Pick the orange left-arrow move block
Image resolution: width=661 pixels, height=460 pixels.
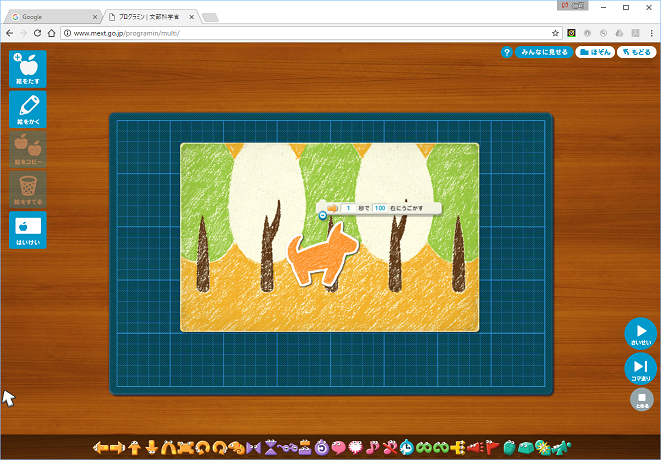99,447
